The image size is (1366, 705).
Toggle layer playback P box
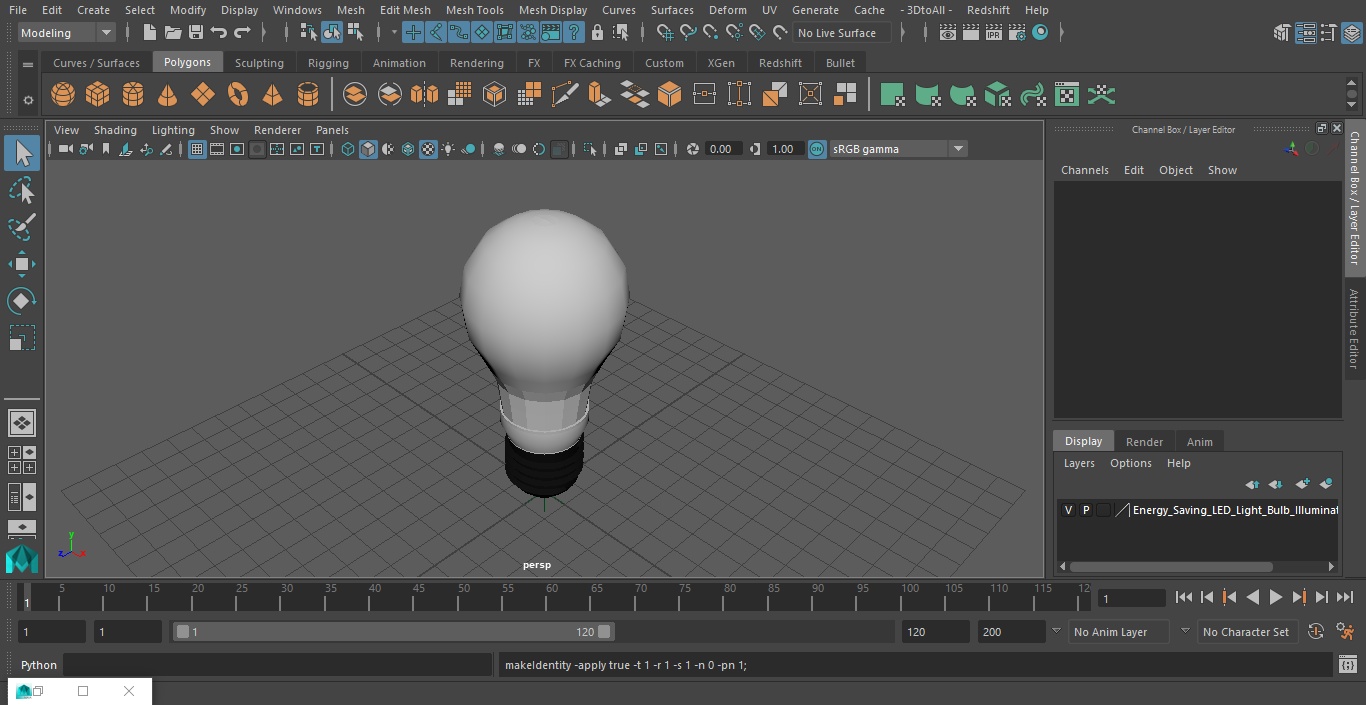(x=1086, y=510)
